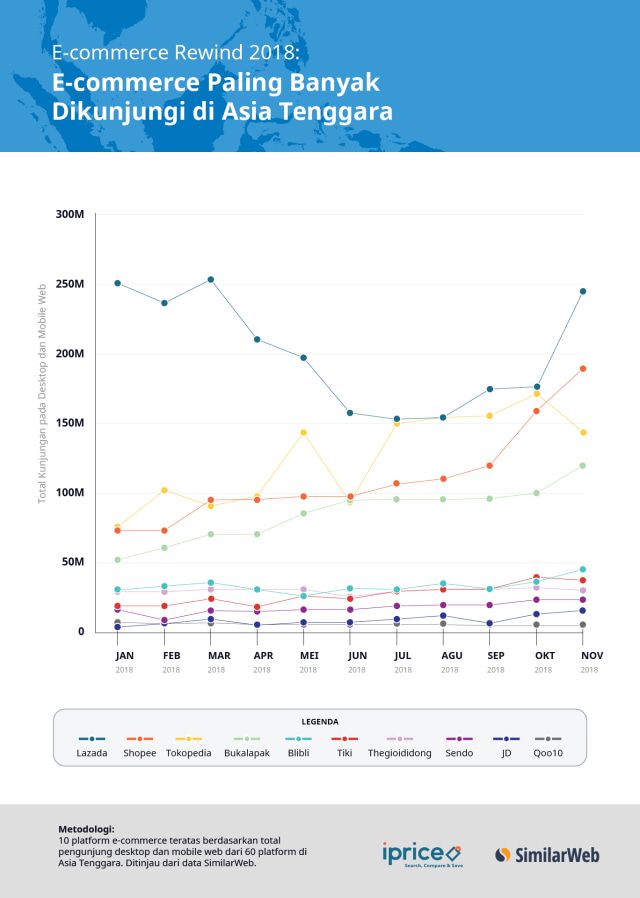Viewport: 640px width, 898px height.
Task: Select the Tiki legend color marker
Action: point(345,739)
